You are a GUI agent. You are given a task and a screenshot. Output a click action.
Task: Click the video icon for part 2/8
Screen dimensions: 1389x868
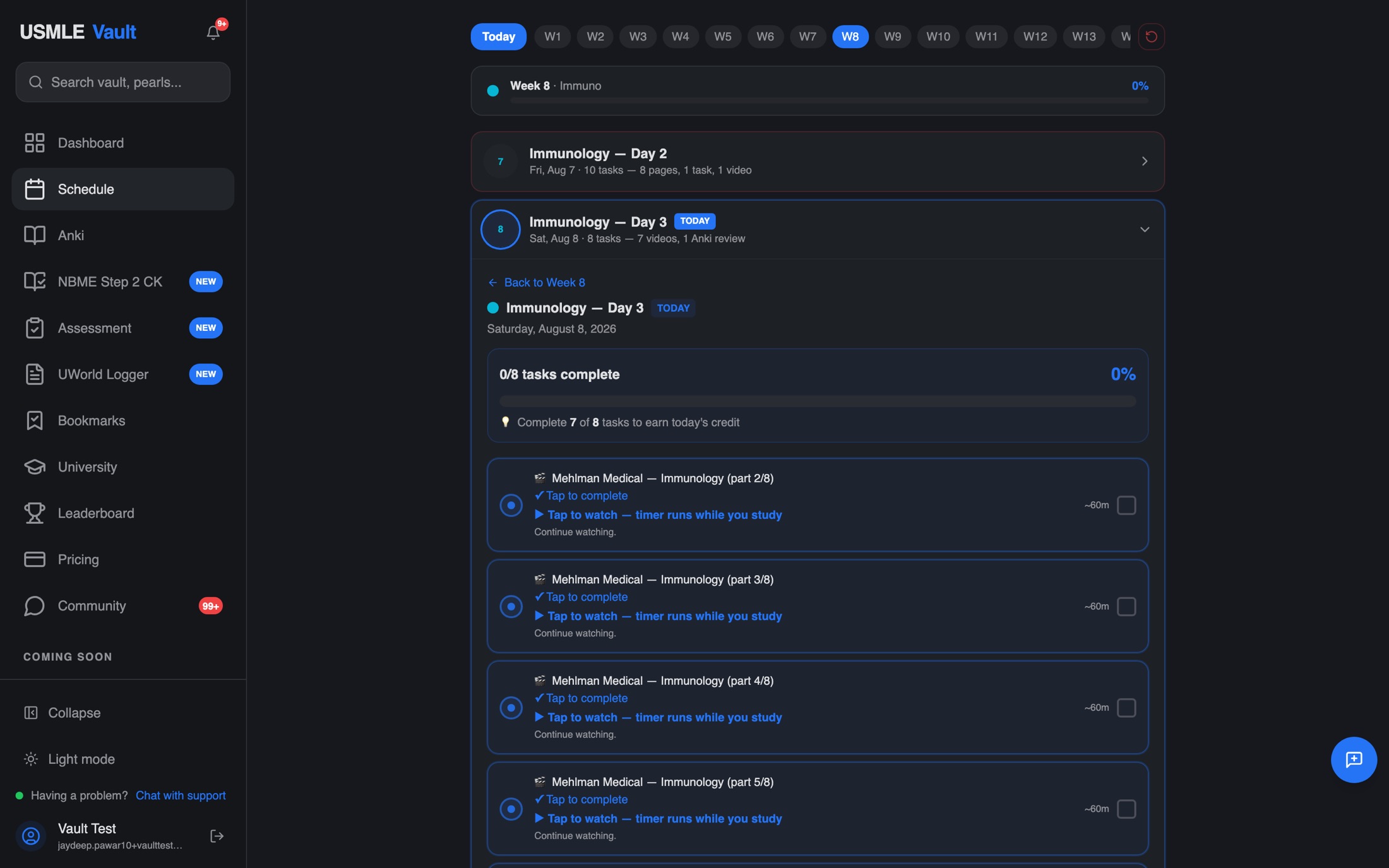tap(540, 478)
